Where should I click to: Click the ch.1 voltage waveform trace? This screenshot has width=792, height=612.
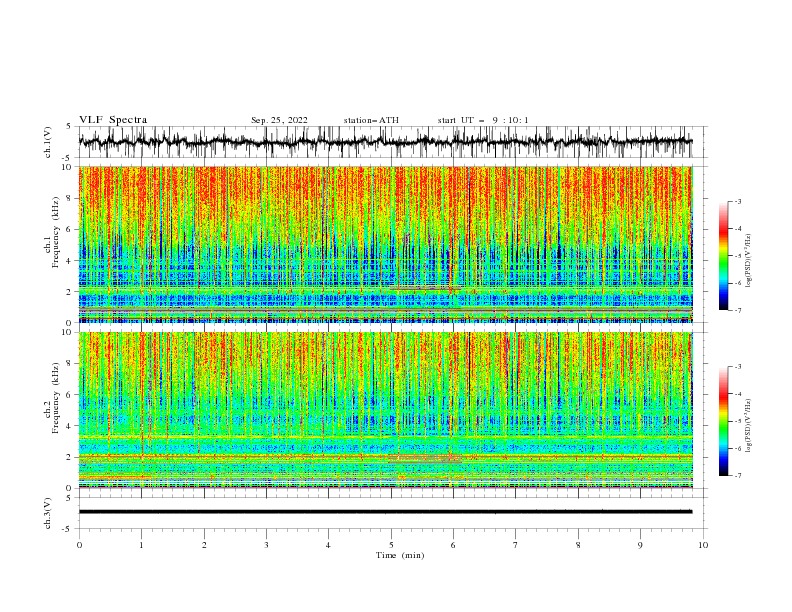(385, 142)
